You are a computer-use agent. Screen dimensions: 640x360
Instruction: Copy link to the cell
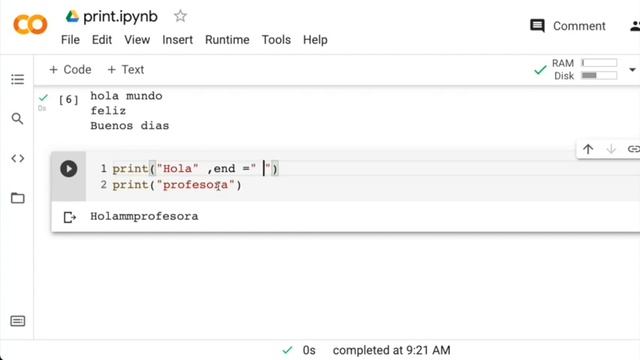[x=633, y=149]
